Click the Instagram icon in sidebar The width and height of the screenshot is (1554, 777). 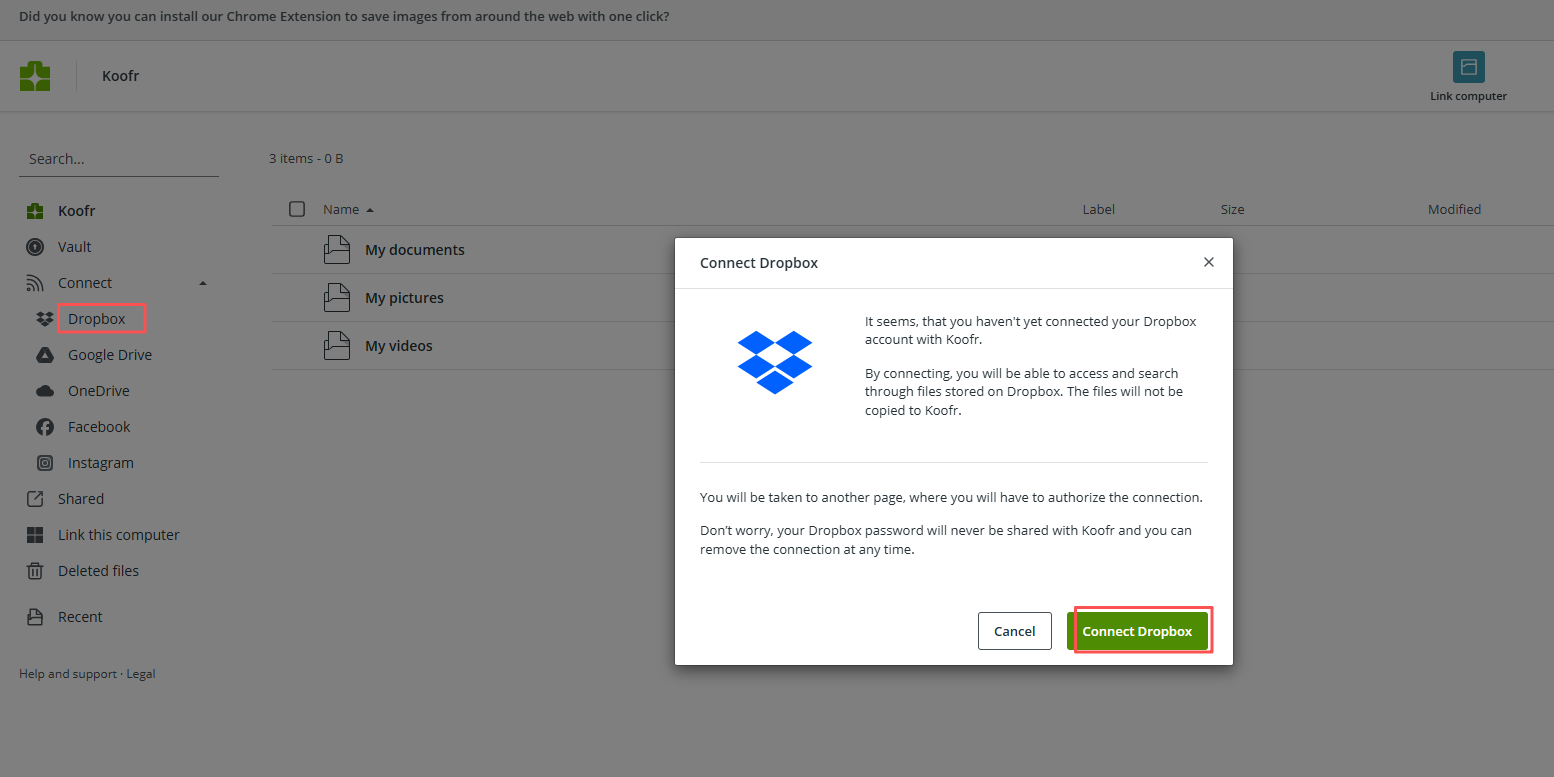click(45, 463)
